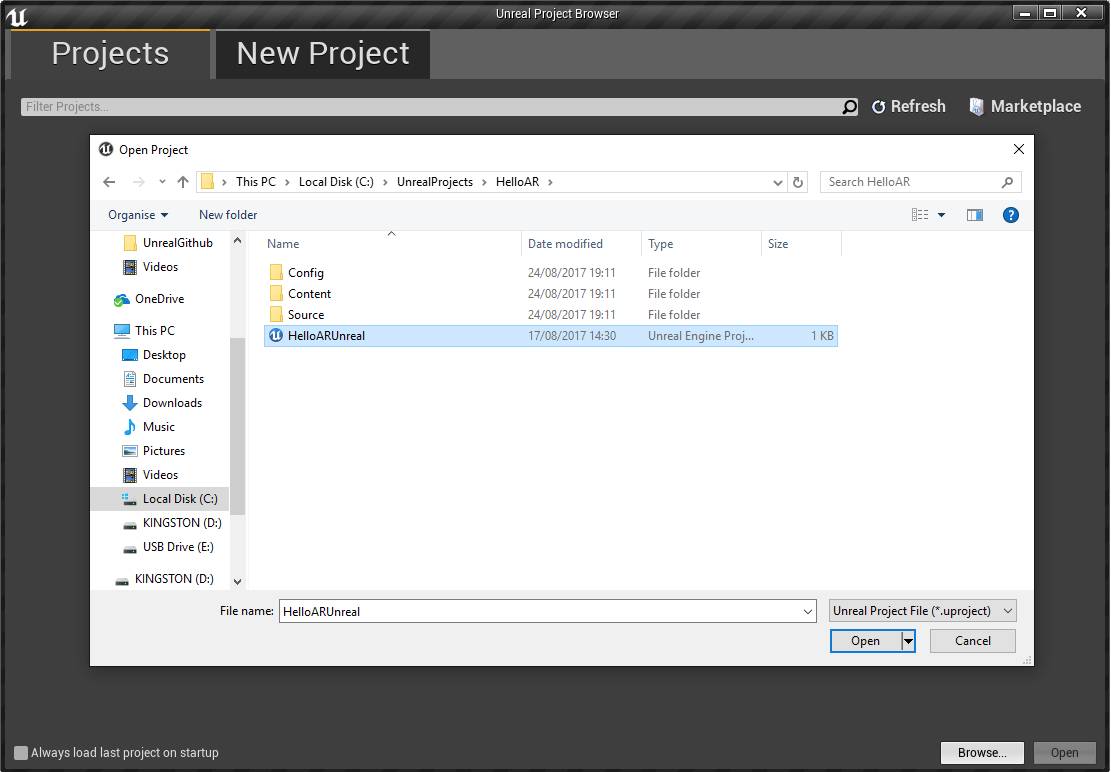This screenshot has width=1111, height=772.
Task: Click the back navigation arrow
Action: coord(109,182)
